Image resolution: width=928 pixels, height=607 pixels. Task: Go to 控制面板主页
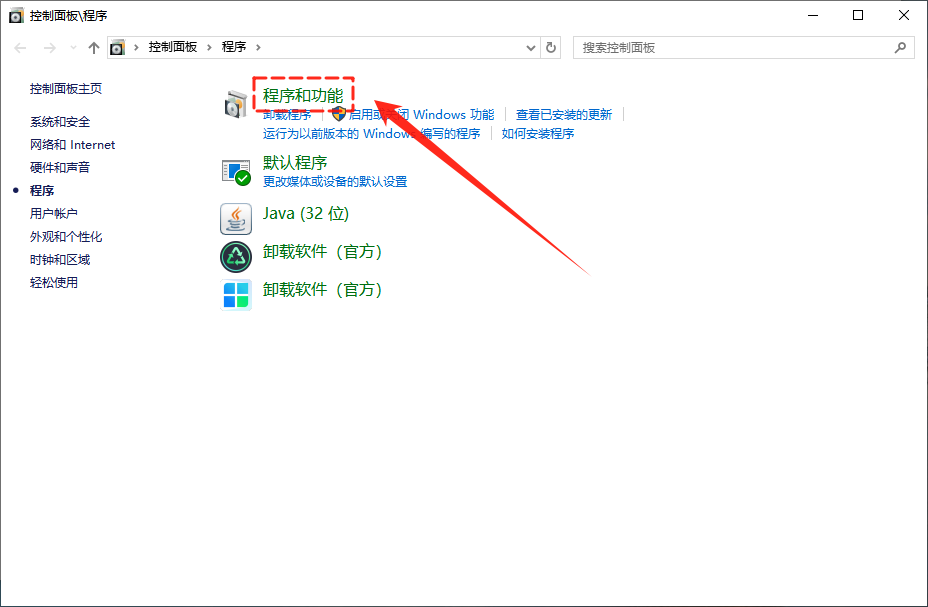[66, 89]
